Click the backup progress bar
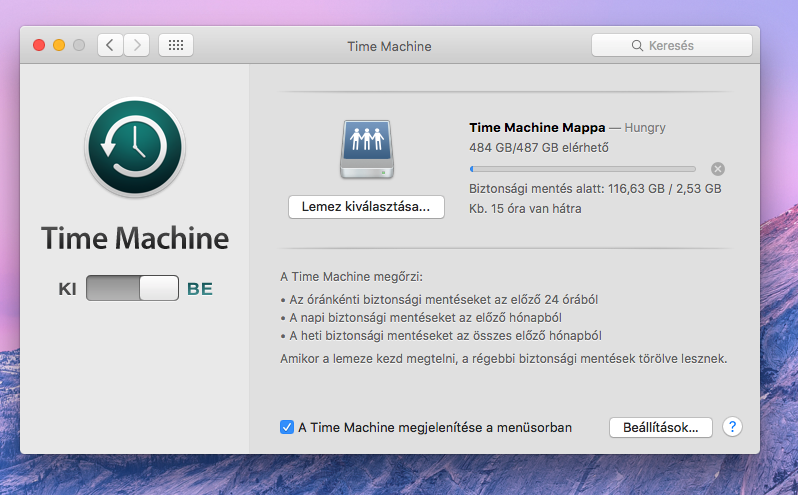The height and width of the screenshot is (495, 798). coord(582,169)
